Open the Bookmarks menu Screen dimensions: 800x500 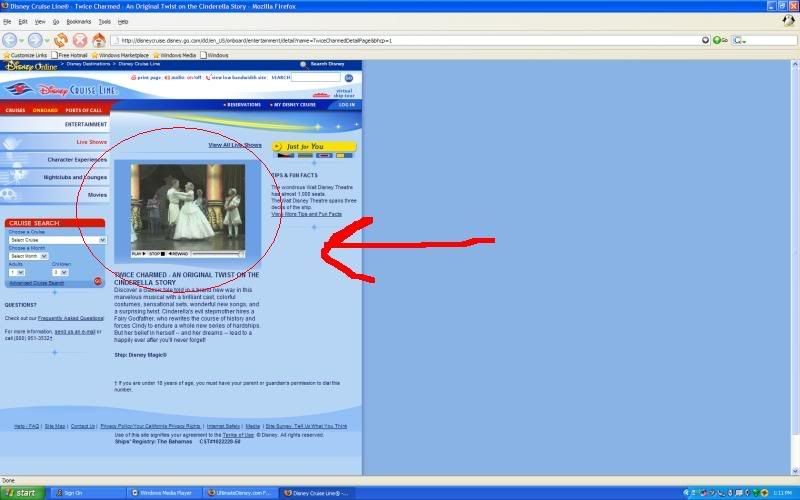click(79, 22)
